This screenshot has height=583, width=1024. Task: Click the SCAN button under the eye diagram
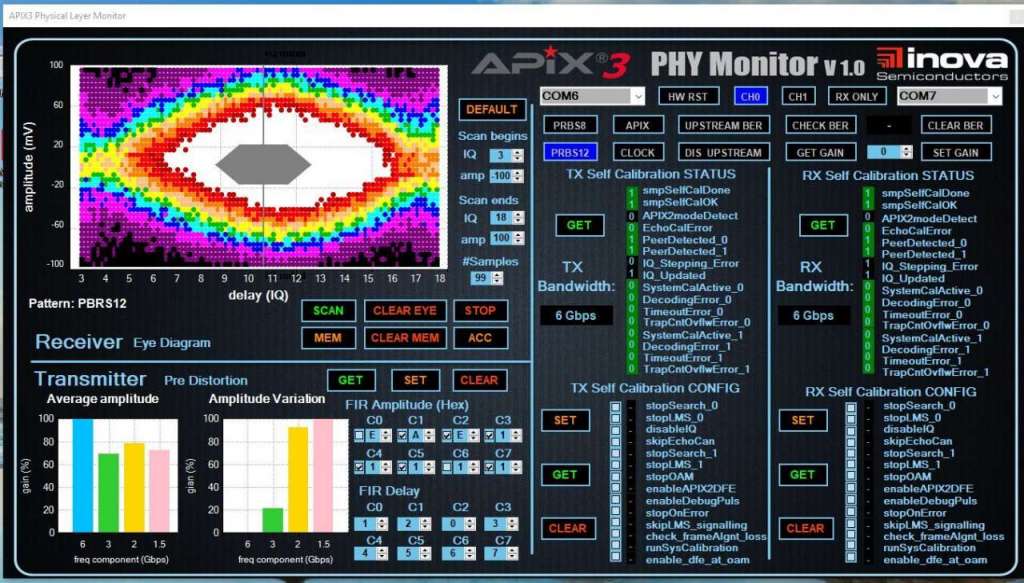(328, 310)
